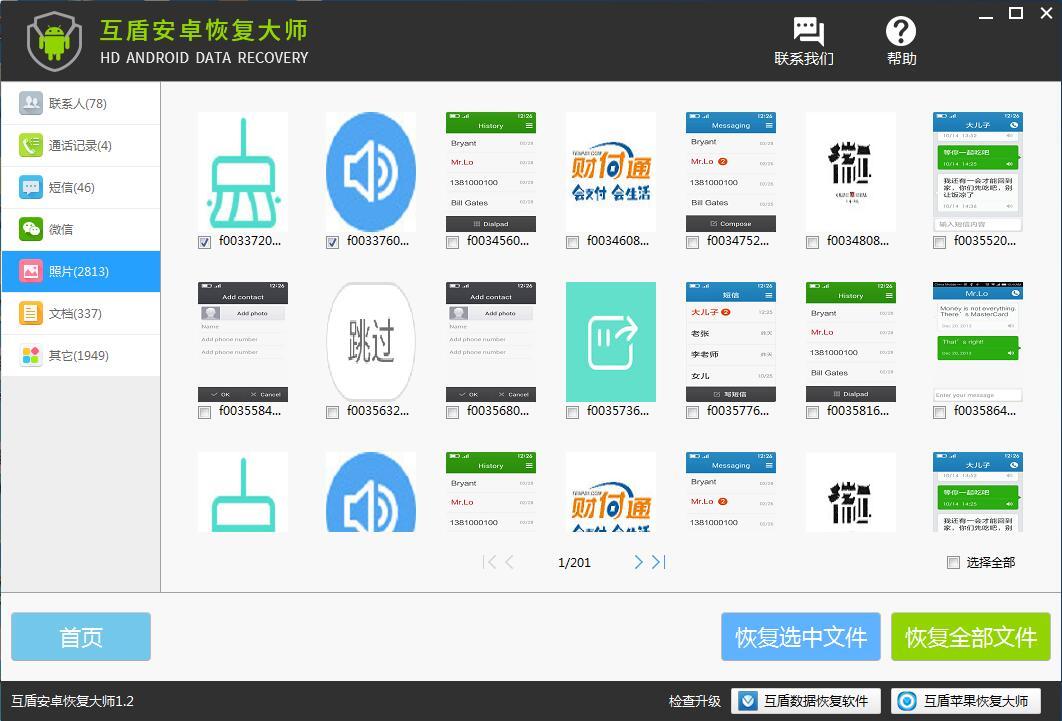
Task: Select the 微信 WeChat category
Action: 80,230
